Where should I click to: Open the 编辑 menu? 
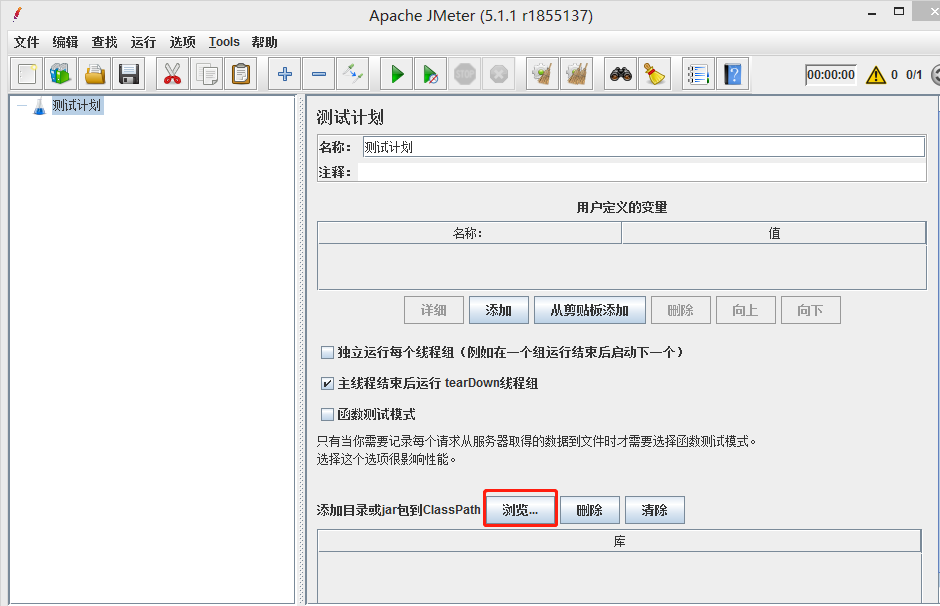coord(65,42)
